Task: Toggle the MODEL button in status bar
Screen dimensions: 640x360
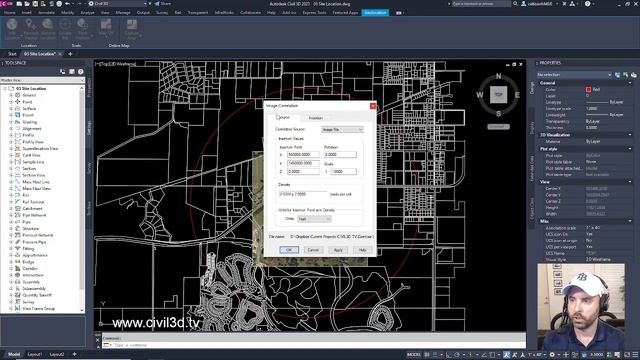Action: 413,355
